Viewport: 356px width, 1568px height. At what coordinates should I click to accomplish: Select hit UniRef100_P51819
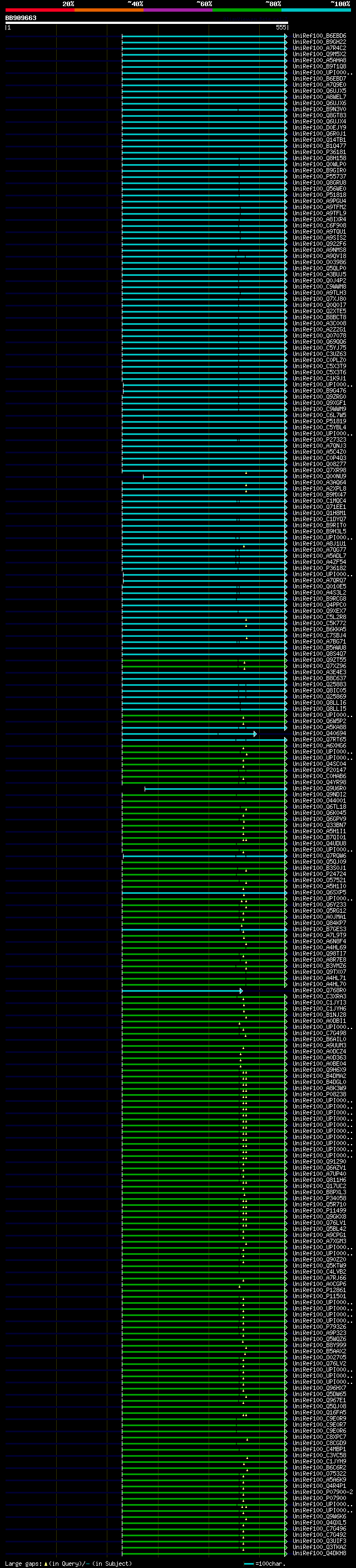point(319,421)
